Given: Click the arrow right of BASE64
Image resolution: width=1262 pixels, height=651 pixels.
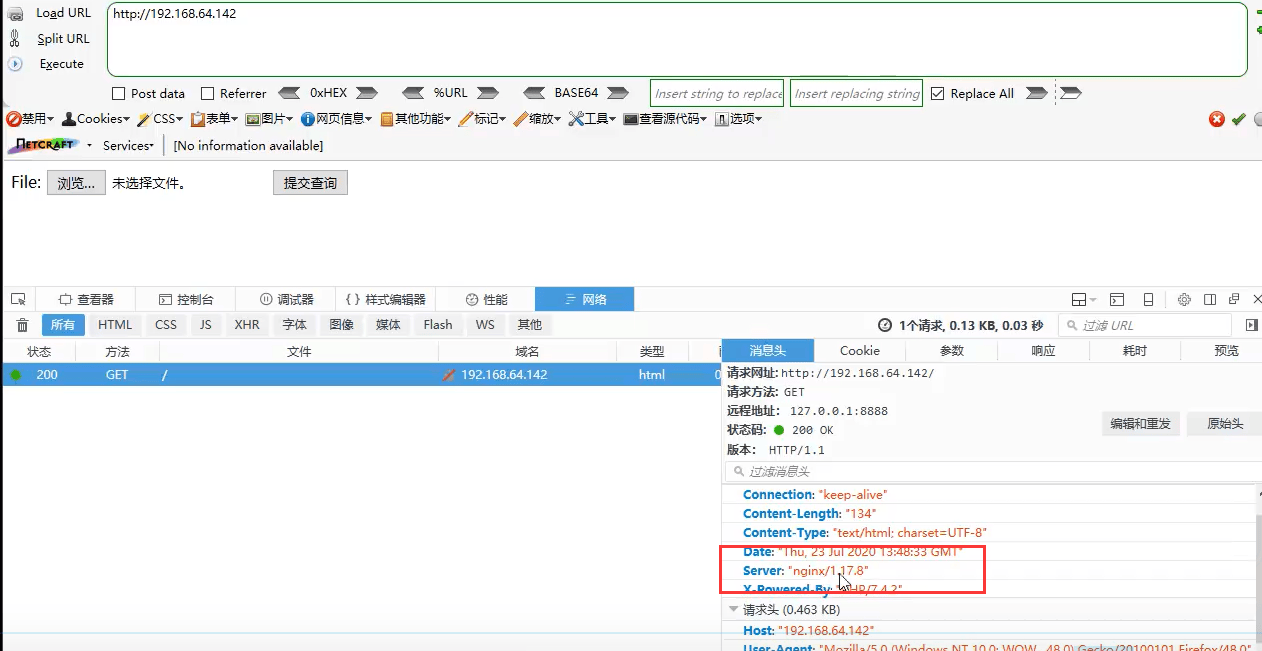Looking at the screenshot, I should tap(618, 93).
